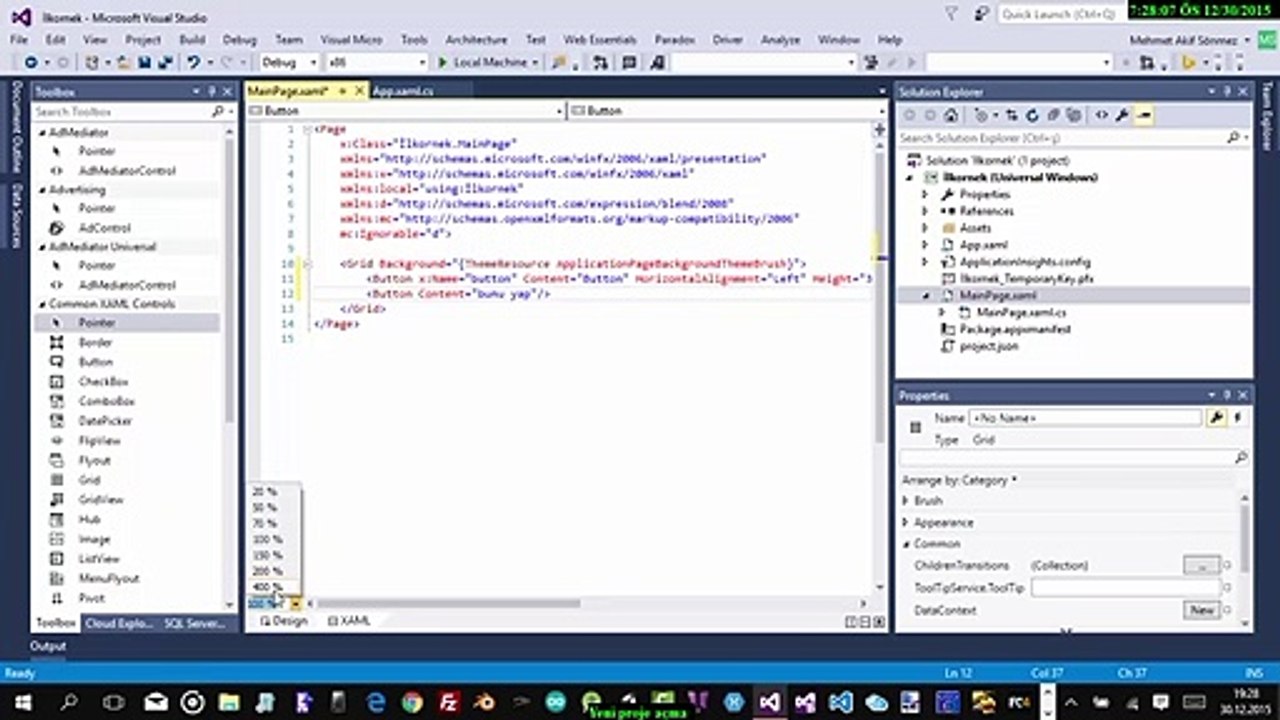Click View Code icon in Solution Explorer
Image resolution: width=1280 pixels, height=720 pixels.
click(x=1101, y=115)
